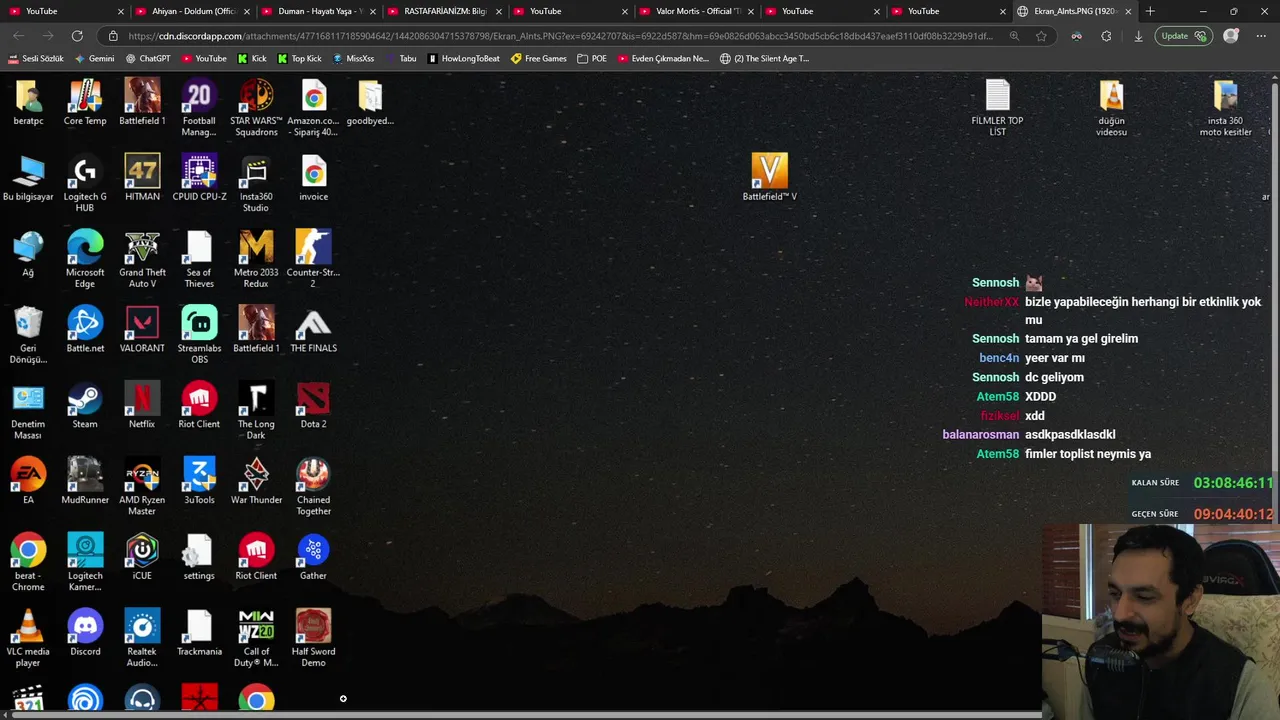This screenshot has width=1280, height=720.
Task: Open the Bu bilgisayar desktop icon
Action: coord(28,178)
